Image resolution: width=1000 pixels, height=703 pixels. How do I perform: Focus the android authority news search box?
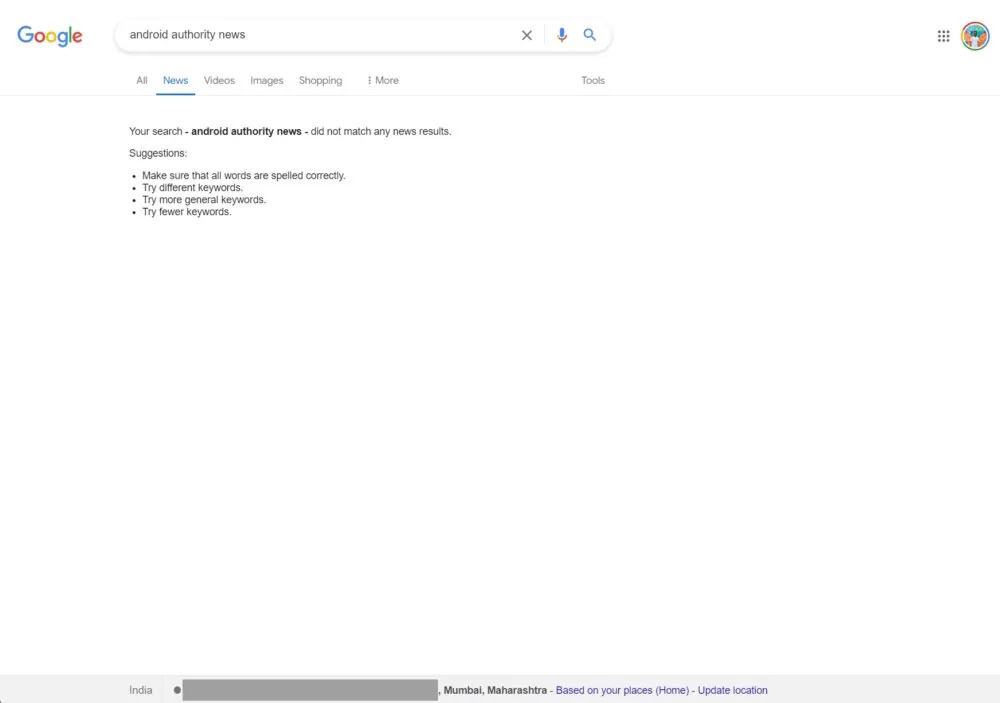point(319,35)
